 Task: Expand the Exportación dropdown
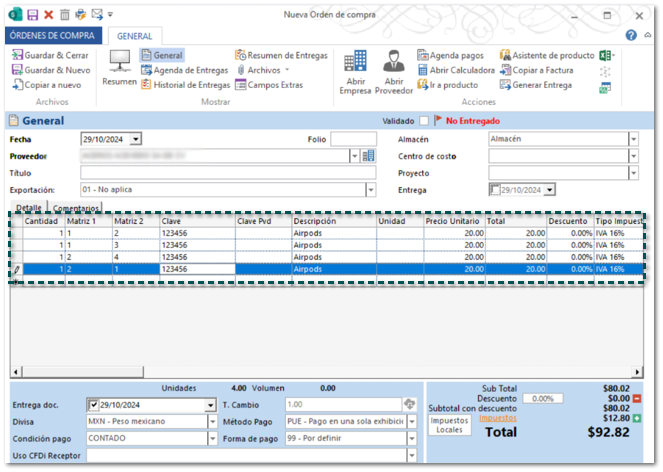[x=371, y=189]
